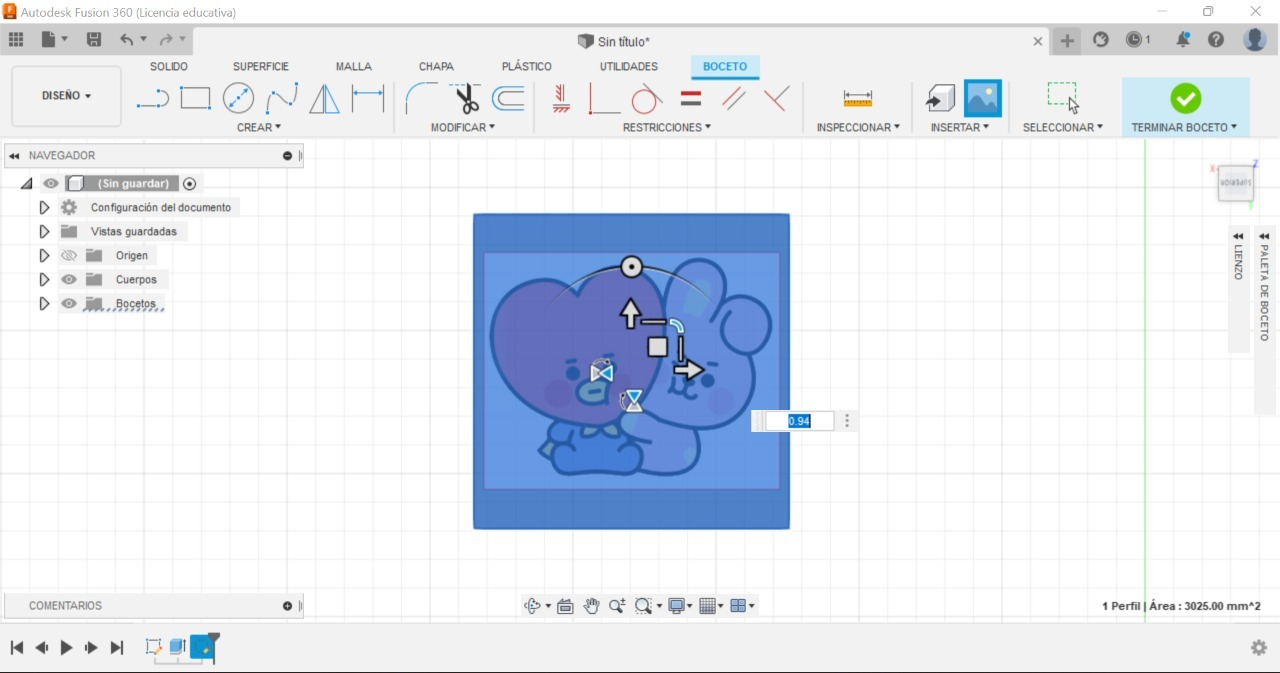The height and width of the screenshot is (673, 1280).
Task: Open the INSERTAR dropdown menu
Action: 960,128
